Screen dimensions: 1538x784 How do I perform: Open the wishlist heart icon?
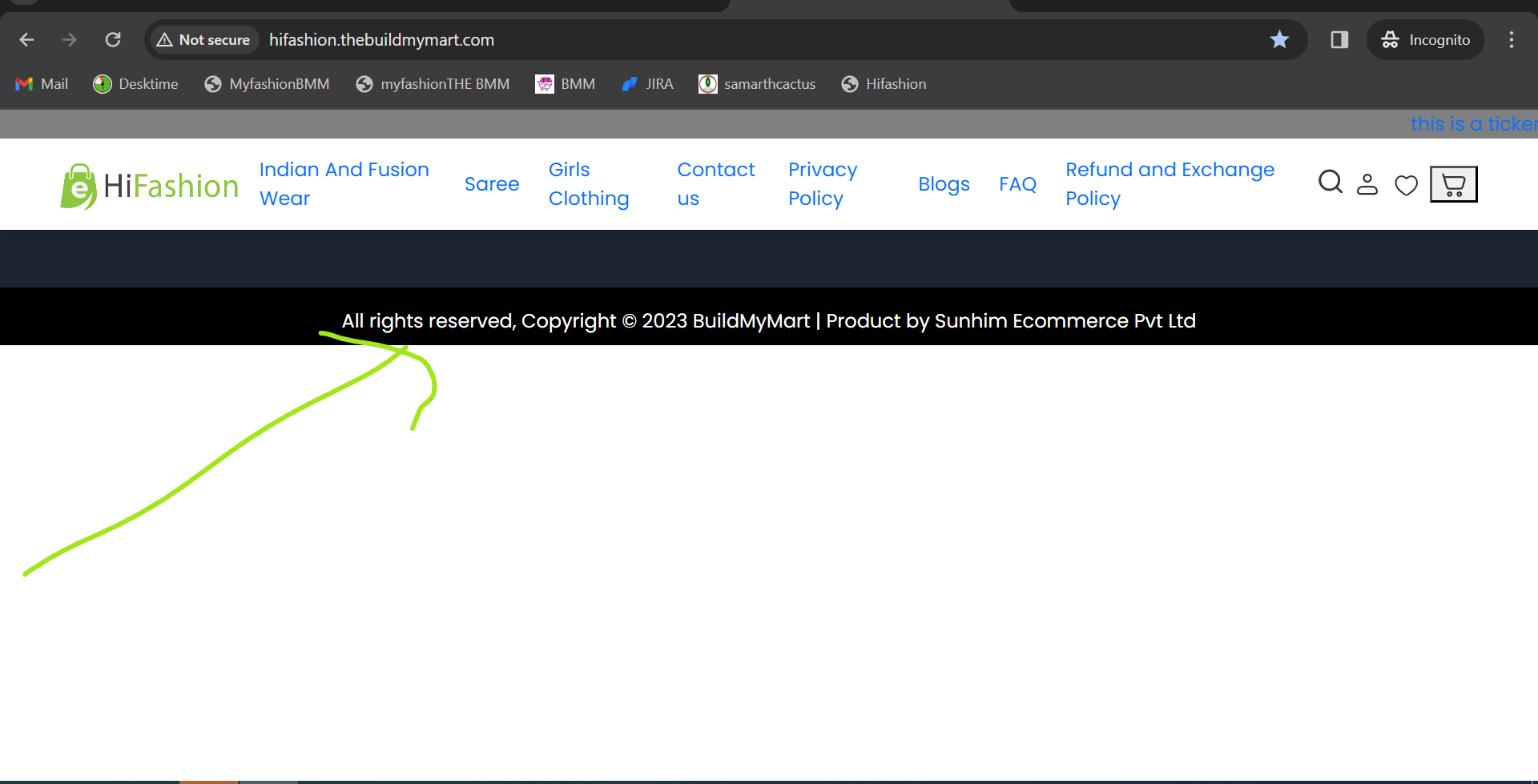[1406, 185]
